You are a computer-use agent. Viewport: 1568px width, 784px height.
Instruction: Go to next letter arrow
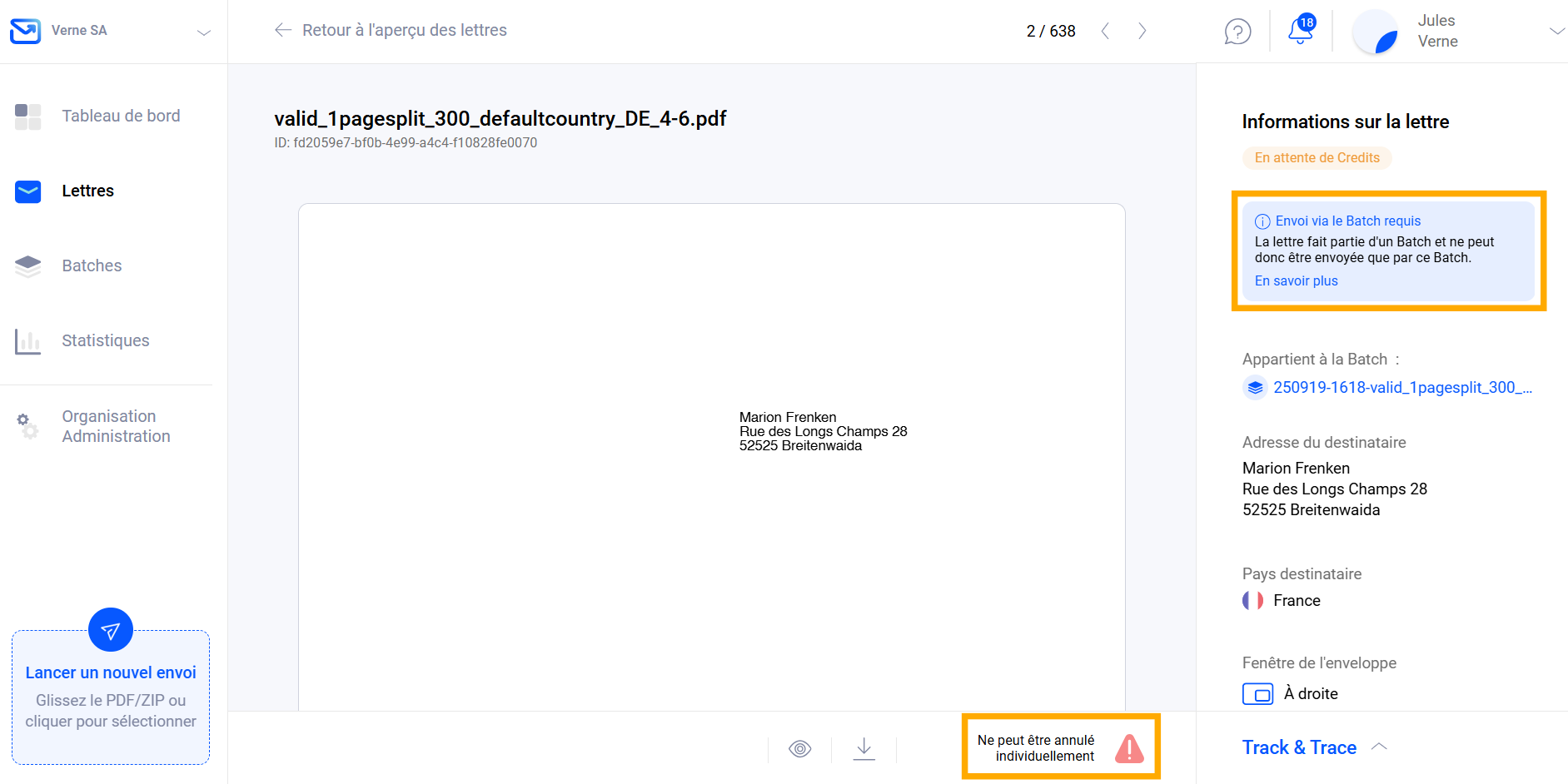[x=1142, y=31]
